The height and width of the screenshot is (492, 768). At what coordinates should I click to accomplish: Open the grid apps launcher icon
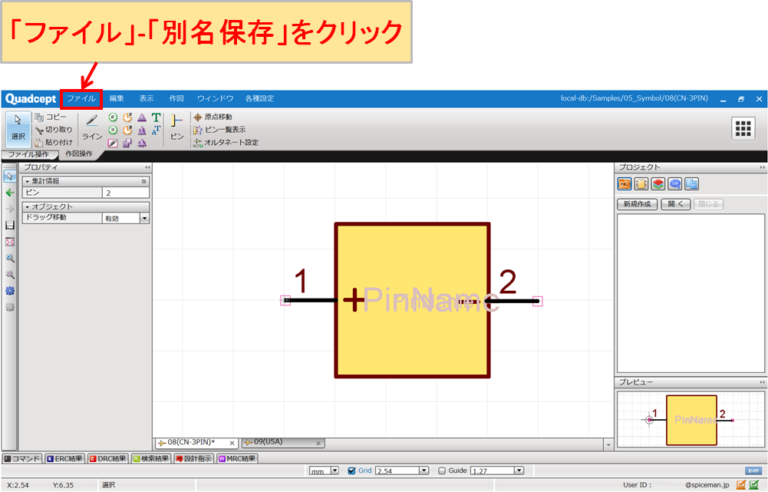pyautogui.click(x=742, y=128)
